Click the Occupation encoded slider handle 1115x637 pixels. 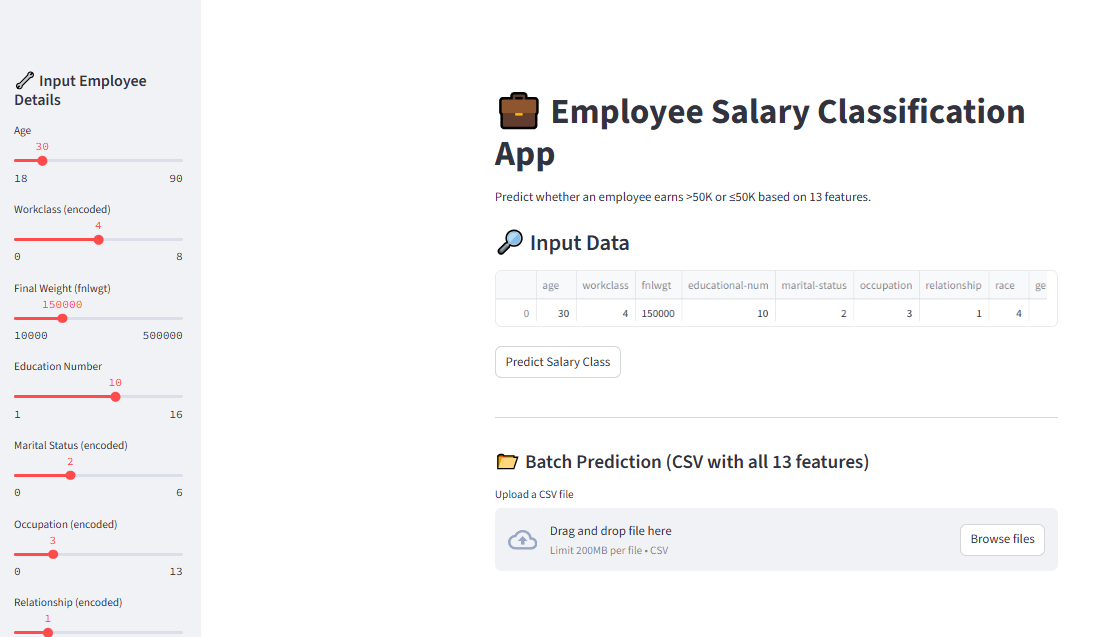tap(52, 553)
